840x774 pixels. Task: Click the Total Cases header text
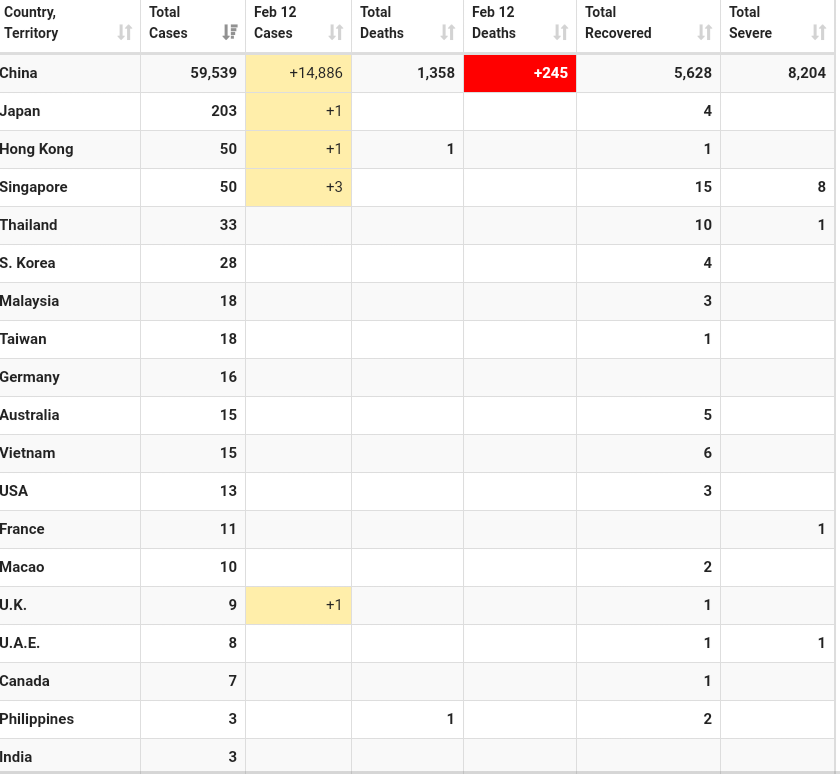[x=168, y=23]
